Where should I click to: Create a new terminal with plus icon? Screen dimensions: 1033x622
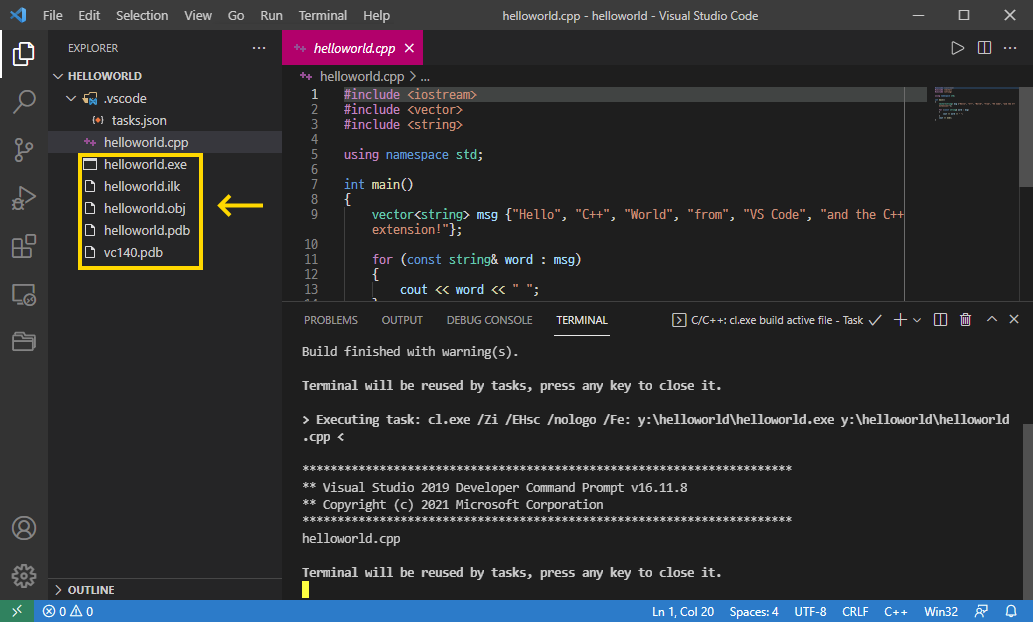tap(900, 320)
